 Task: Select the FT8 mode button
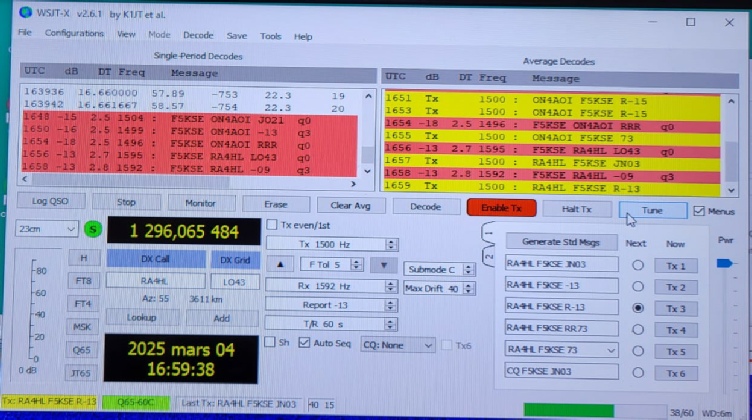click(x=84, y=281)
